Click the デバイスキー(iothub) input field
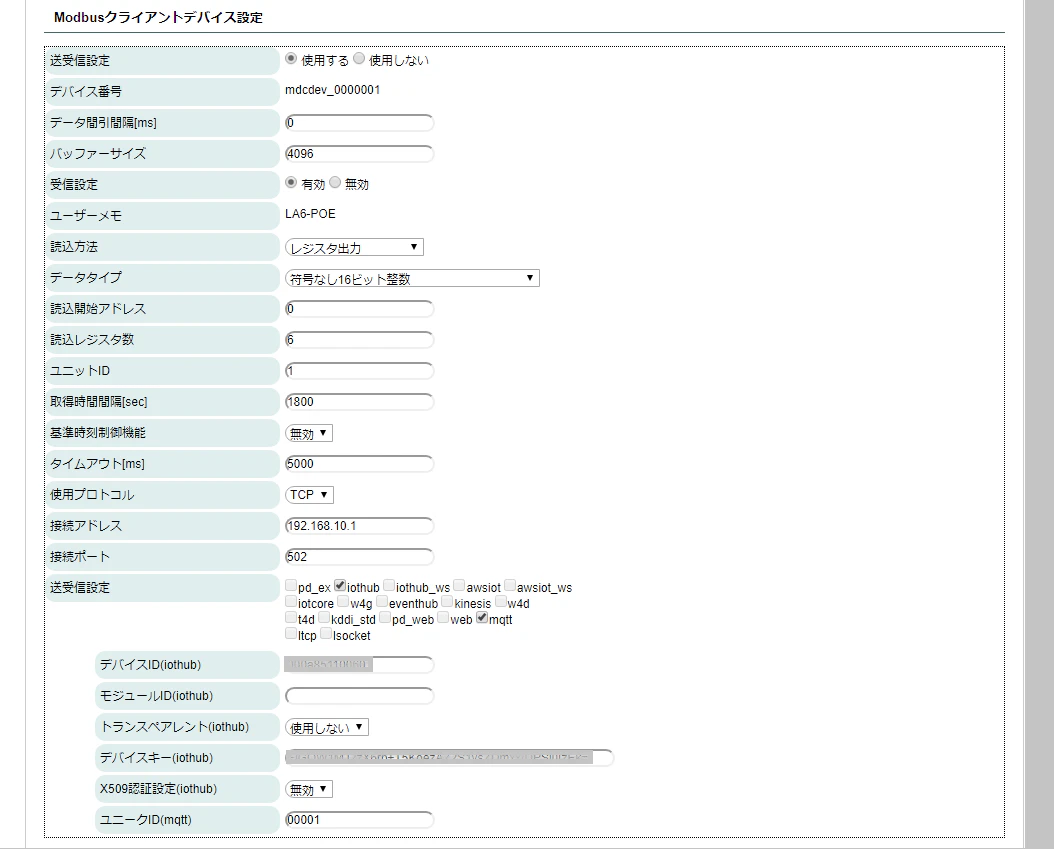The width and height of the screenshot is (1054, 849). tap(450, 758)
